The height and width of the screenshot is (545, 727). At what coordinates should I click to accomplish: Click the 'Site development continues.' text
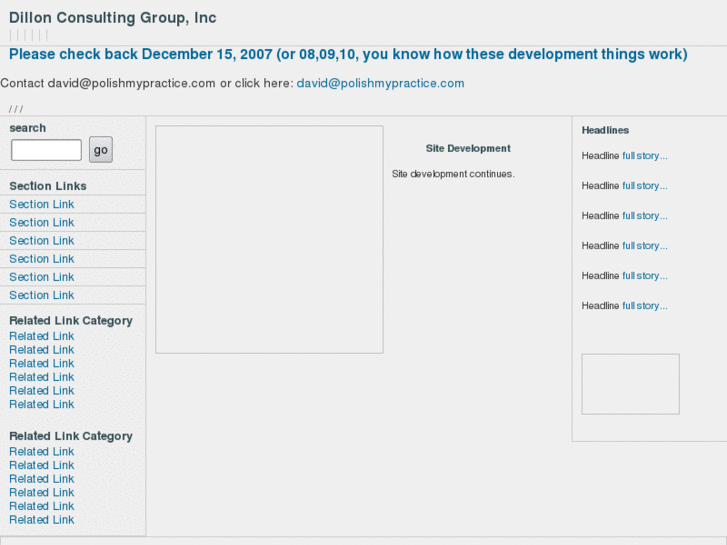click(453, 174)
